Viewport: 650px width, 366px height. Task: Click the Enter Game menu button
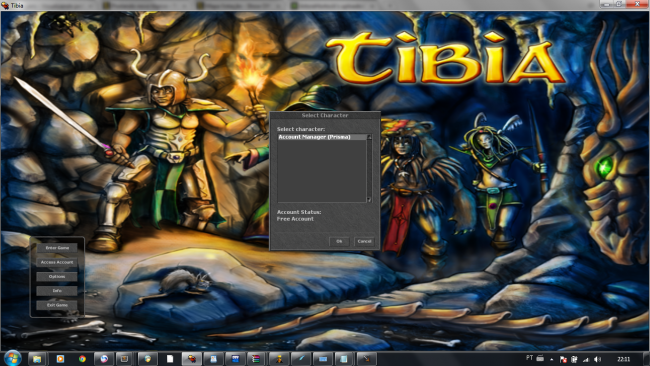(57, 248)
